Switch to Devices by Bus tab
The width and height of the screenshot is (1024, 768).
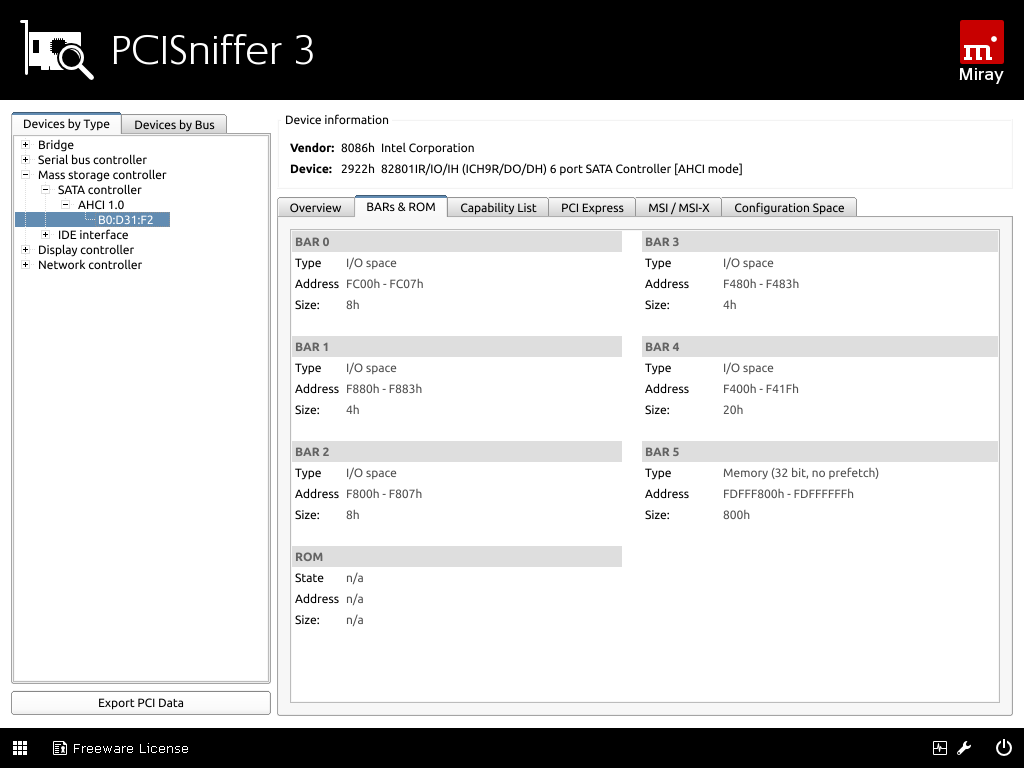point(174,124)
